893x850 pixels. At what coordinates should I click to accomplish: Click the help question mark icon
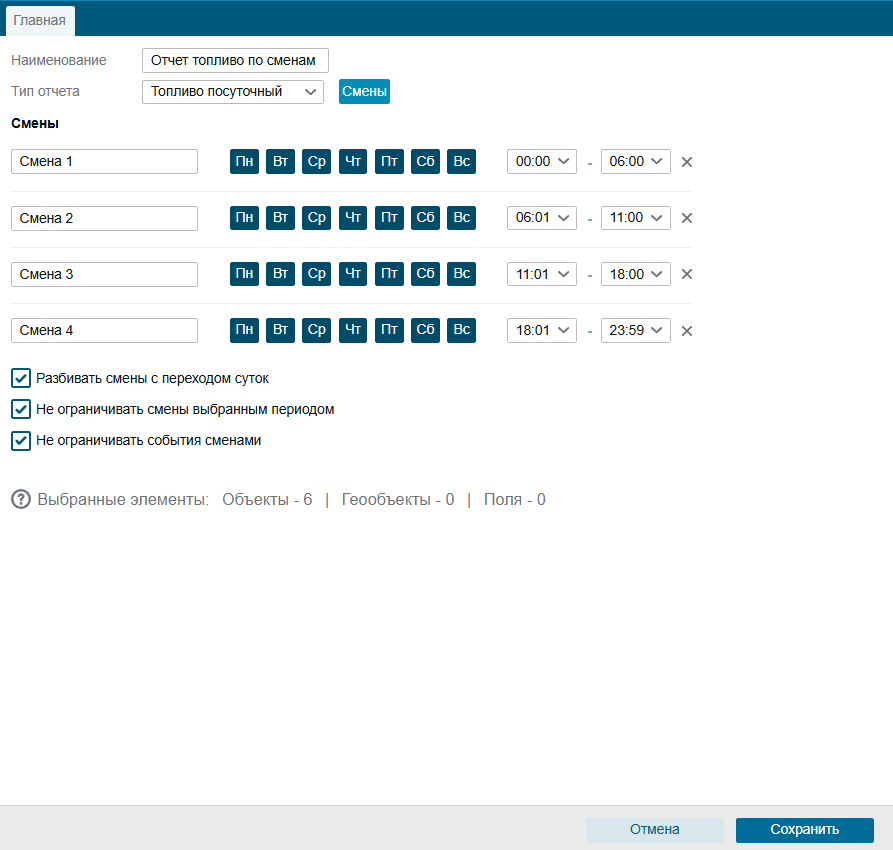21,499
